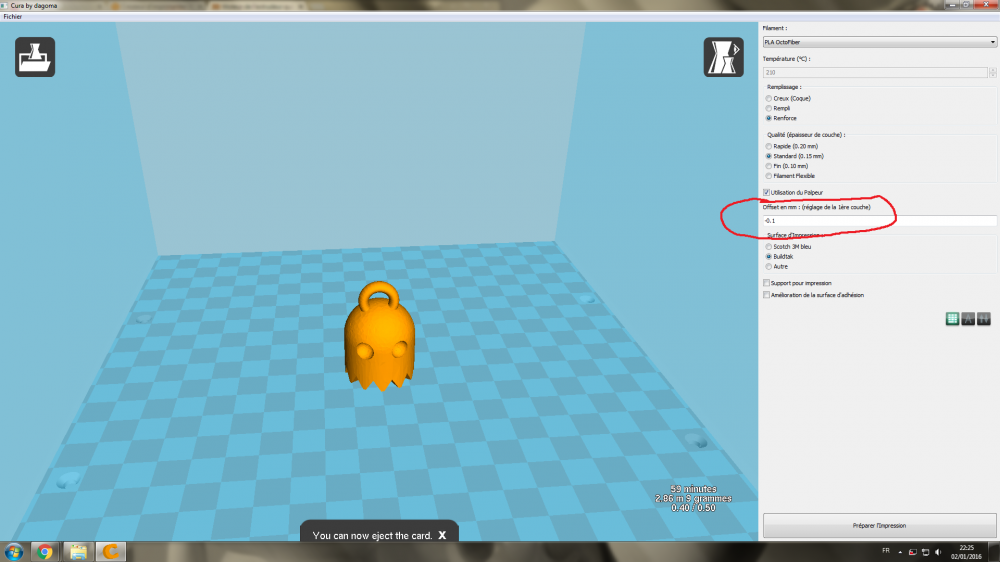Viewport: 1000px width, 562px height.
Task: Choose Filament Flexible quality option
Action: tap(768, 176)
